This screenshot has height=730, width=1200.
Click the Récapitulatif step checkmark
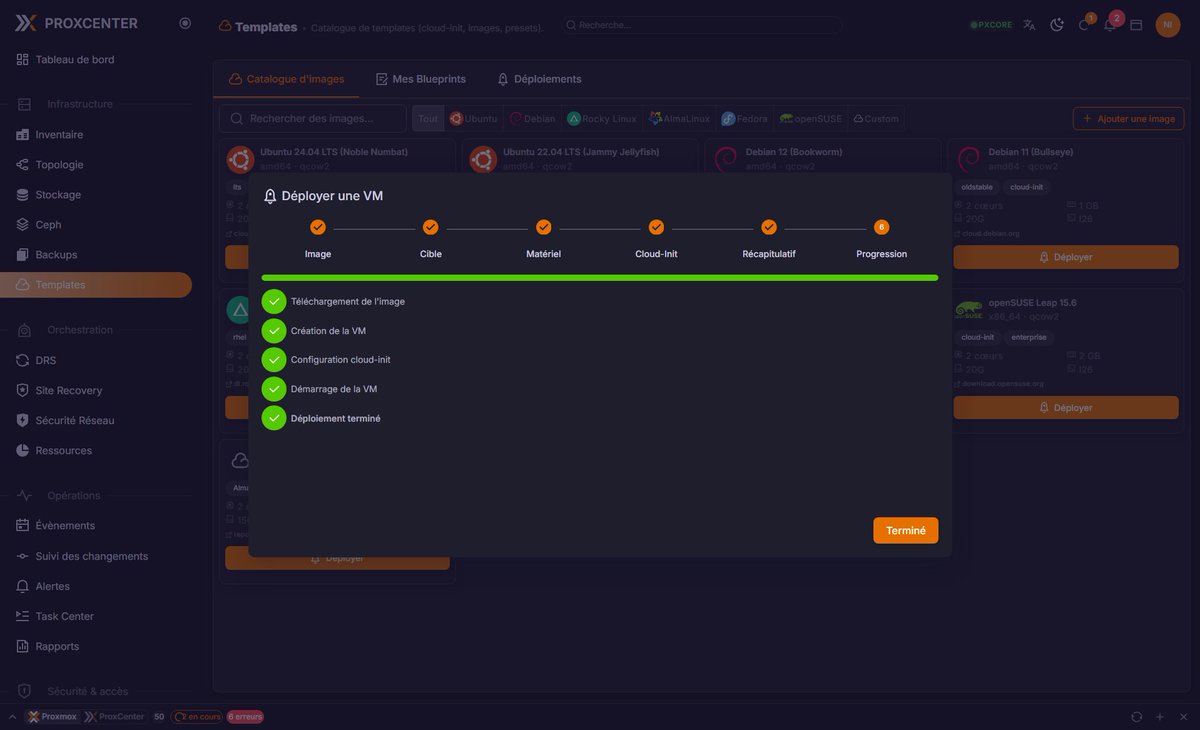pyautogui.click(x=769, y=227)
